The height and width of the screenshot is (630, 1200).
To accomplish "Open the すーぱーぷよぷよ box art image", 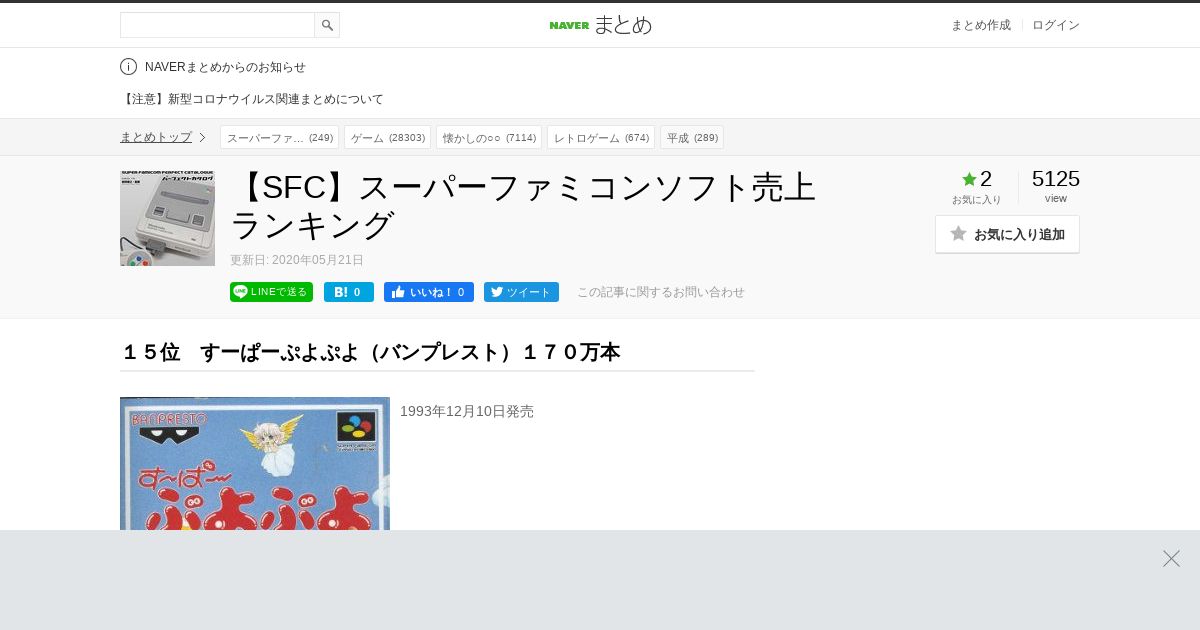I will (x=255, y=464).
